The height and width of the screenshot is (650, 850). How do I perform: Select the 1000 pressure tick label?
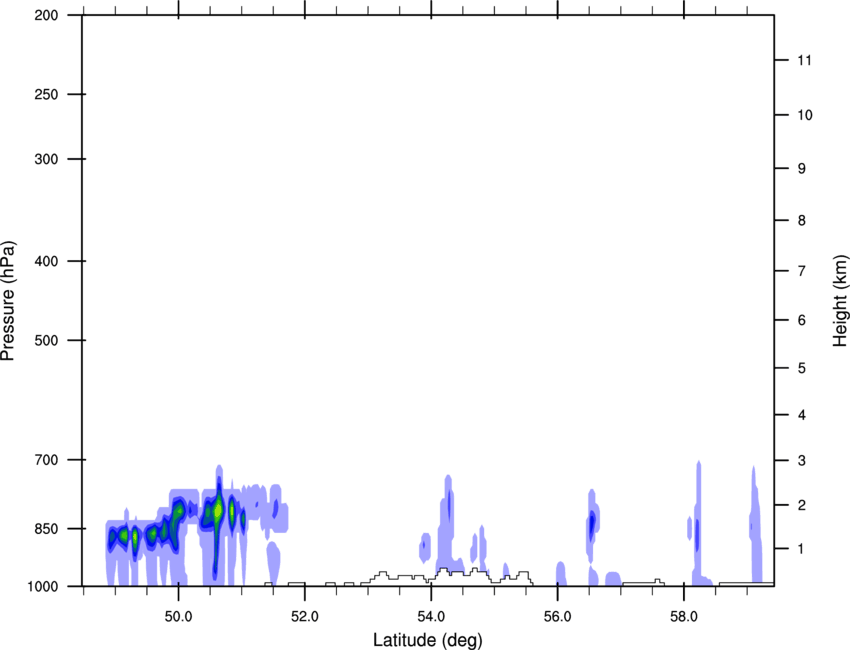(x=43, y=586)
